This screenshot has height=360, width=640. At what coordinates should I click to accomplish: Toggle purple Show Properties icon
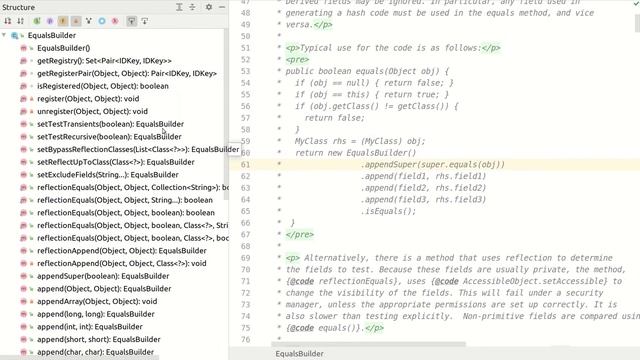pos(50,21)
